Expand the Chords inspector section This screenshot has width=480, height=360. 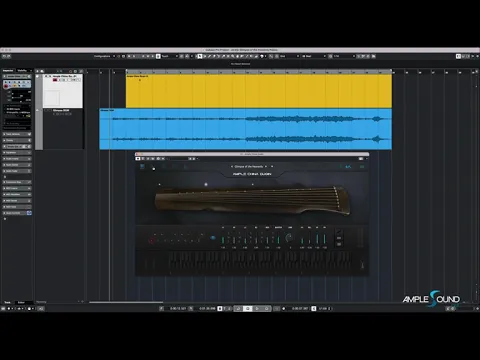tap(17, 140)
